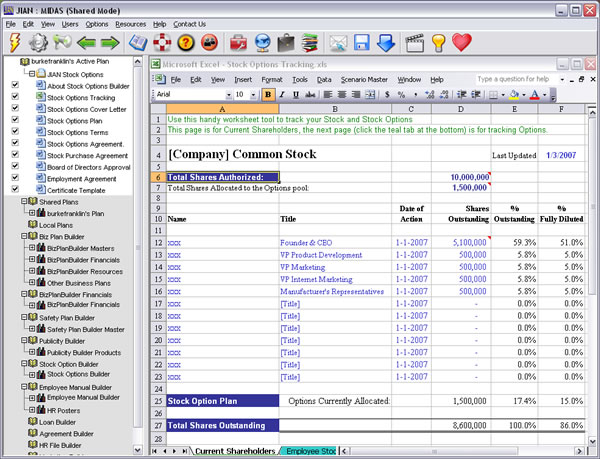Toggle checkbox for Employment Agreement

click(x=15, y=177)
